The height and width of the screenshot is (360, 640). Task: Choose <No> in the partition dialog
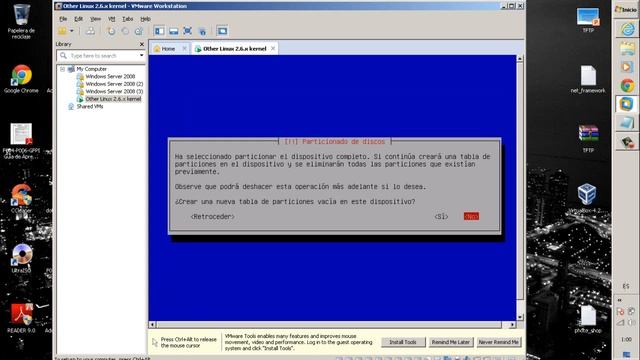coord(471,216)
